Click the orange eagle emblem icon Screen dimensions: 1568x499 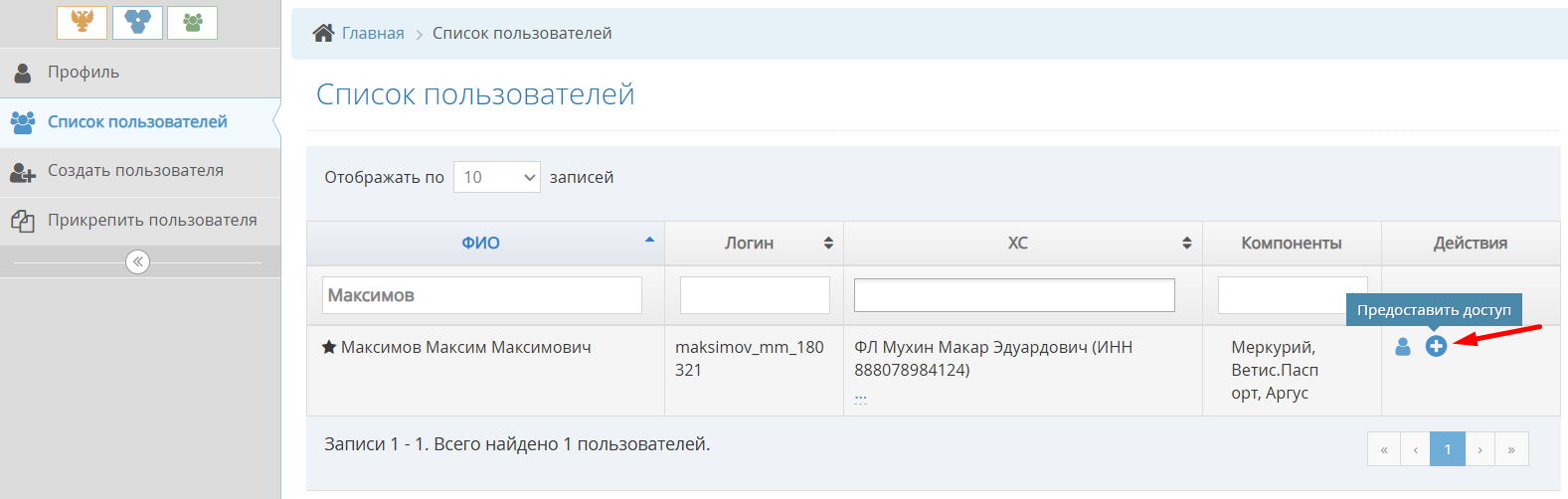(82, 22)
